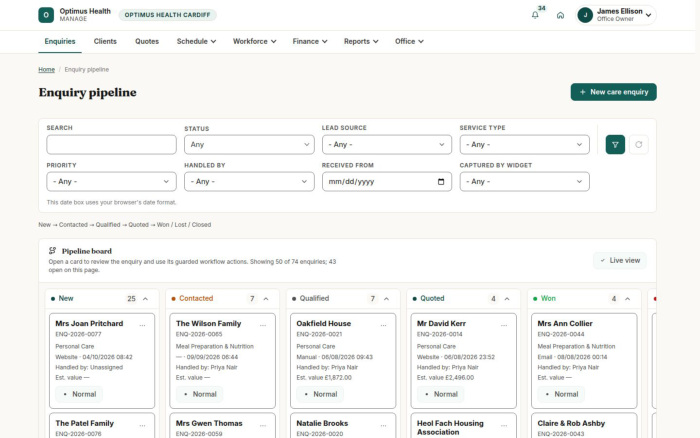Open more options on Mr David Kerr card
The width and height of the screenshot is (700, 438).
[504, 325]
